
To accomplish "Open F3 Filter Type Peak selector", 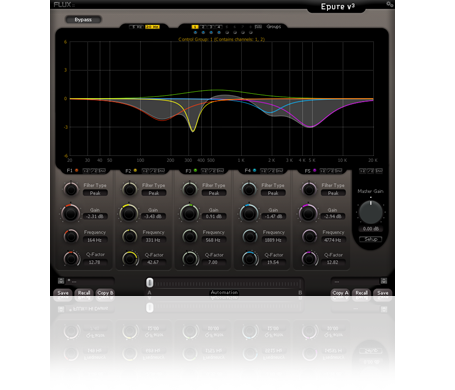I will [x=214, y=193].
